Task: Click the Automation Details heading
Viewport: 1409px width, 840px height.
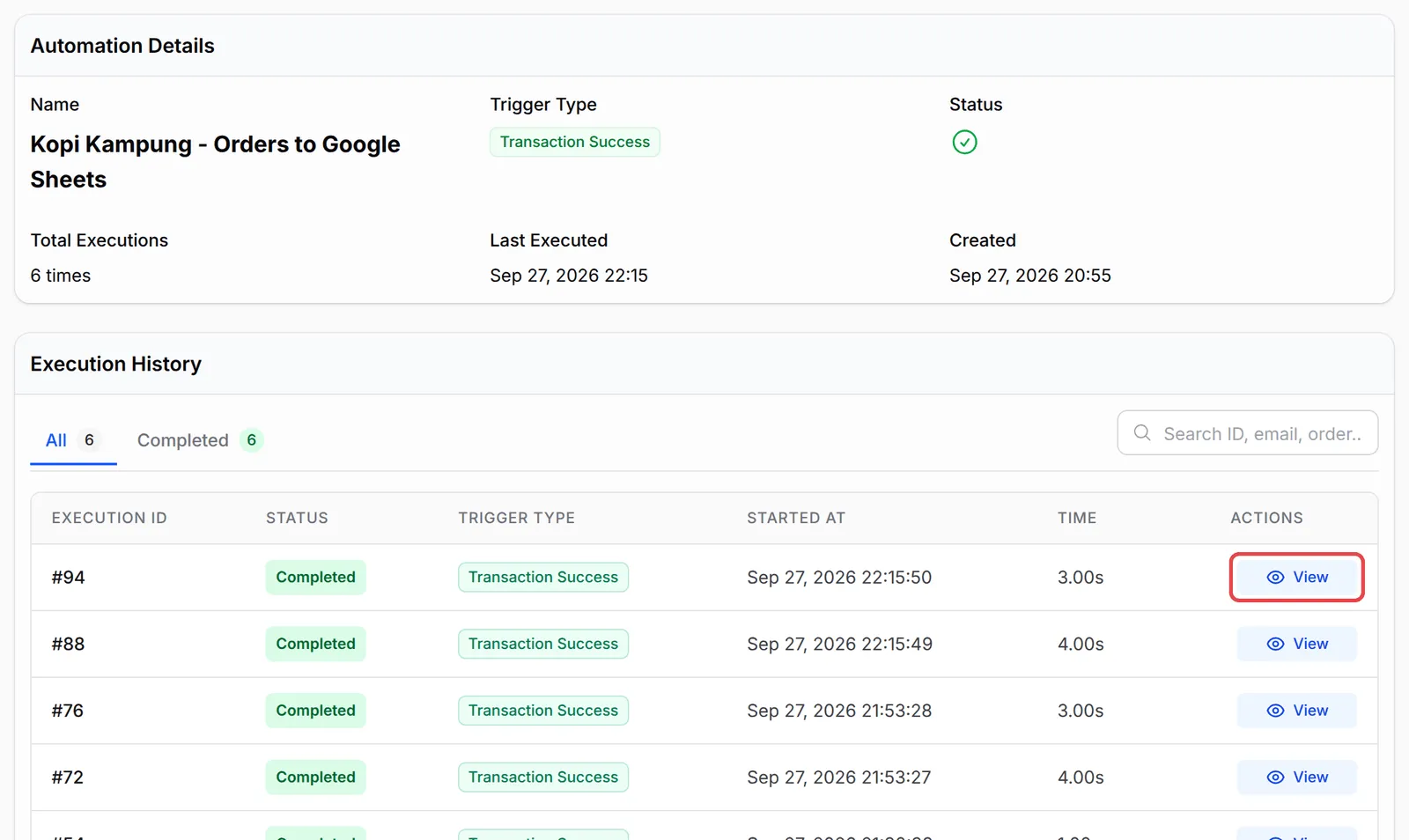Action: click(x=122, y=46)
